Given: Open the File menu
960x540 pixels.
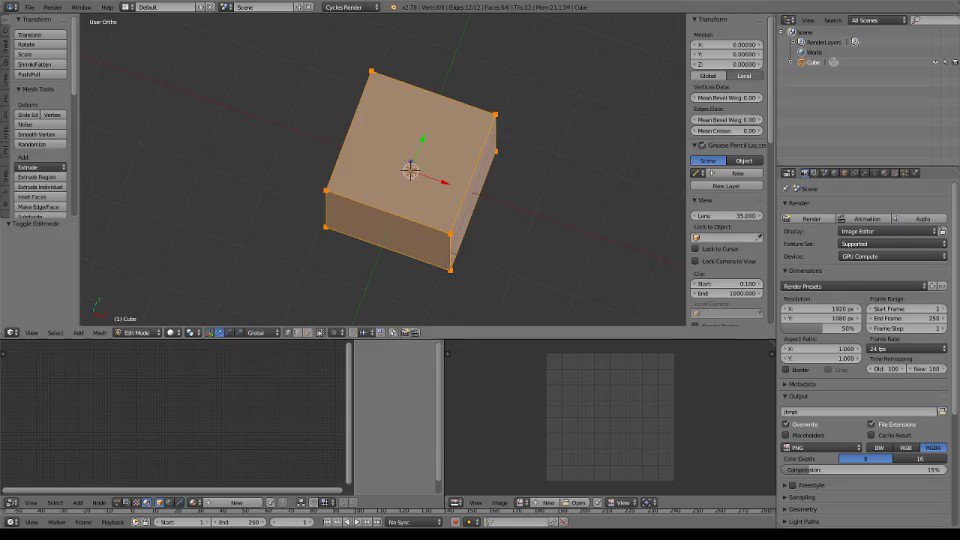Looking at the screenshot, I should 29,7.
